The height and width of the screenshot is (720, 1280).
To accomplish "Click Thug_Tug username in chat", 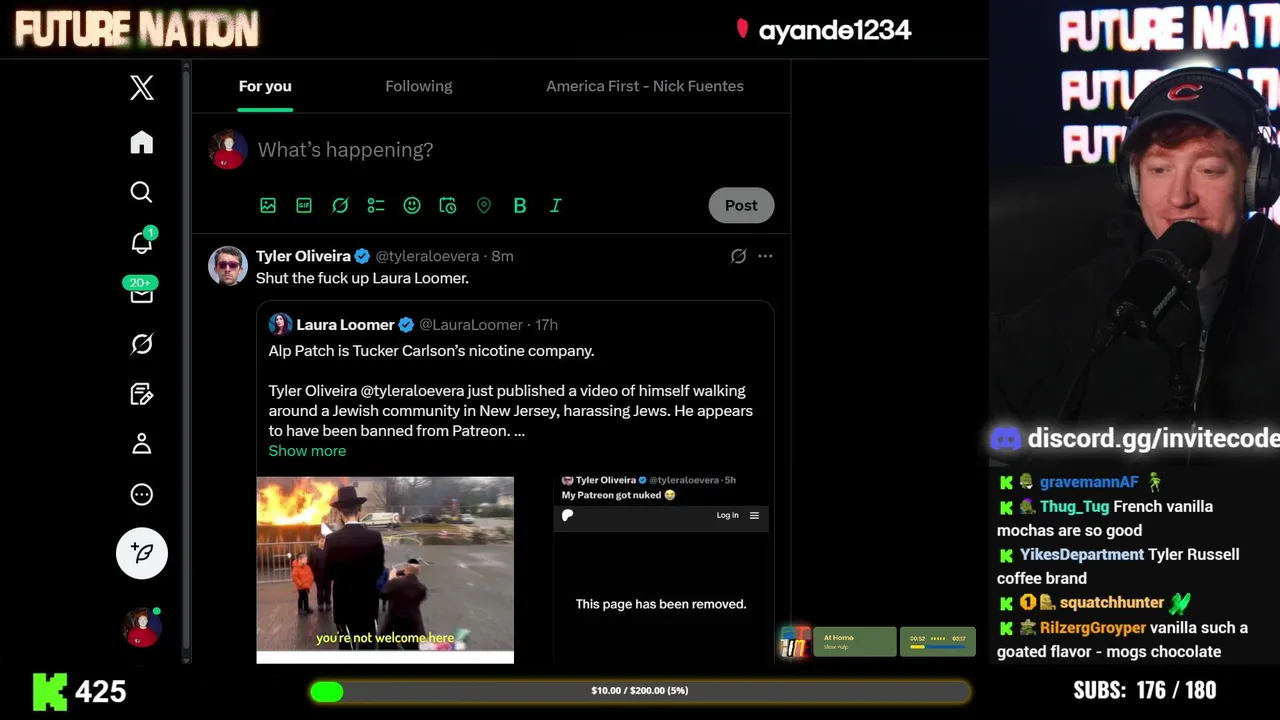I will tap(1074, 506).
